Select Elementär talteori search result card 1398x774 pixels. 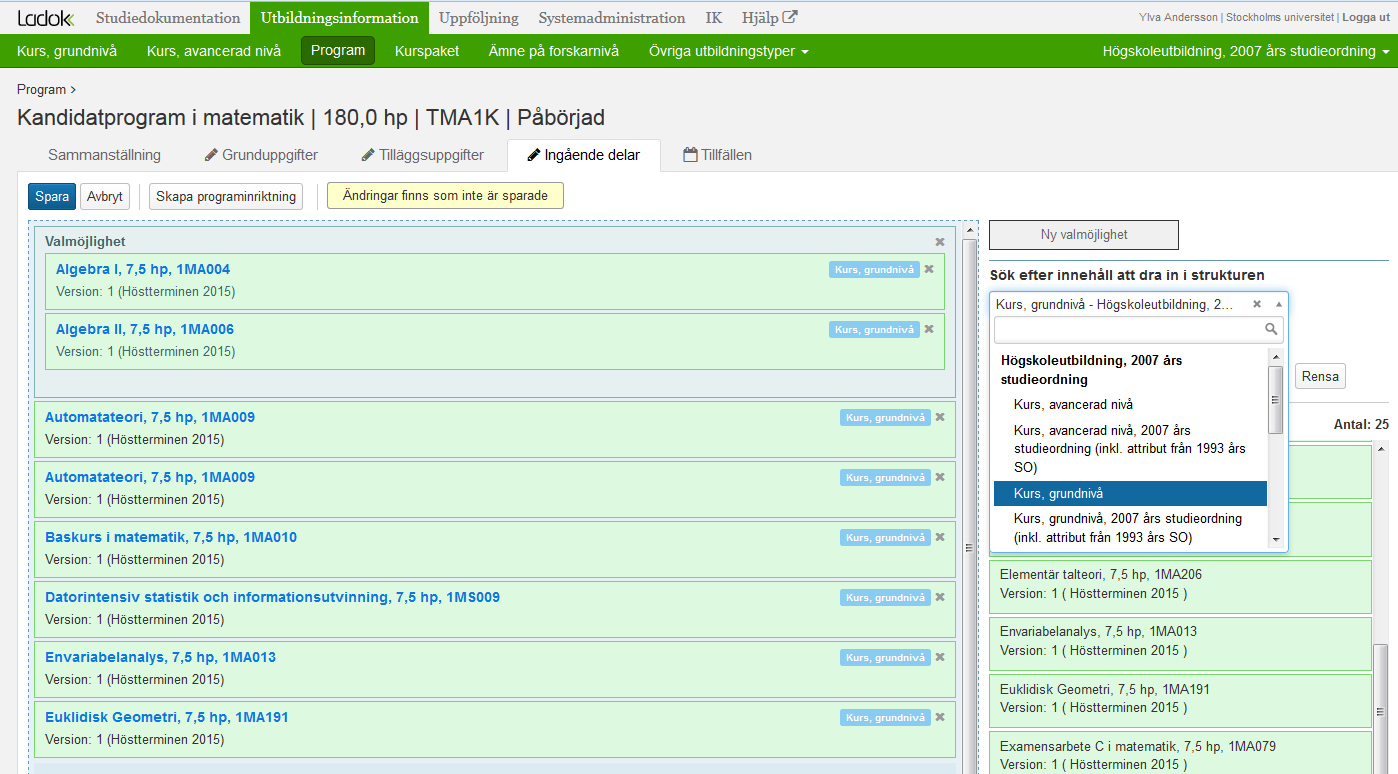tap(1180, 585)
